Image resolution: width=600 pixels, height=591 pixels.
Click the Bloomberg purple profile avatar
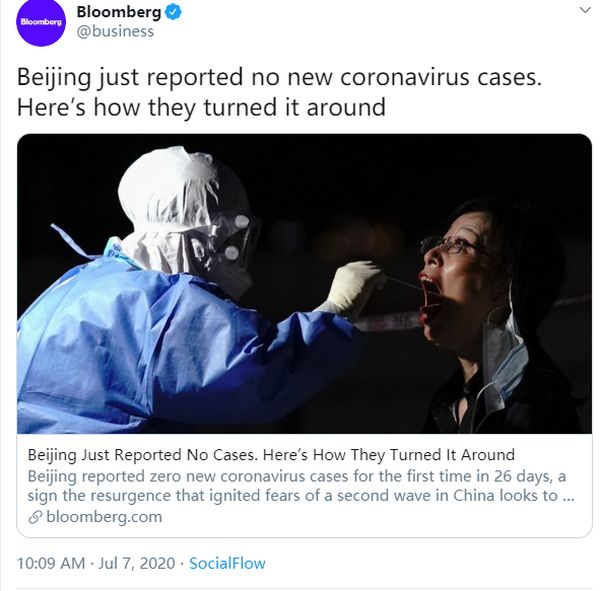(x=41, y=23)
